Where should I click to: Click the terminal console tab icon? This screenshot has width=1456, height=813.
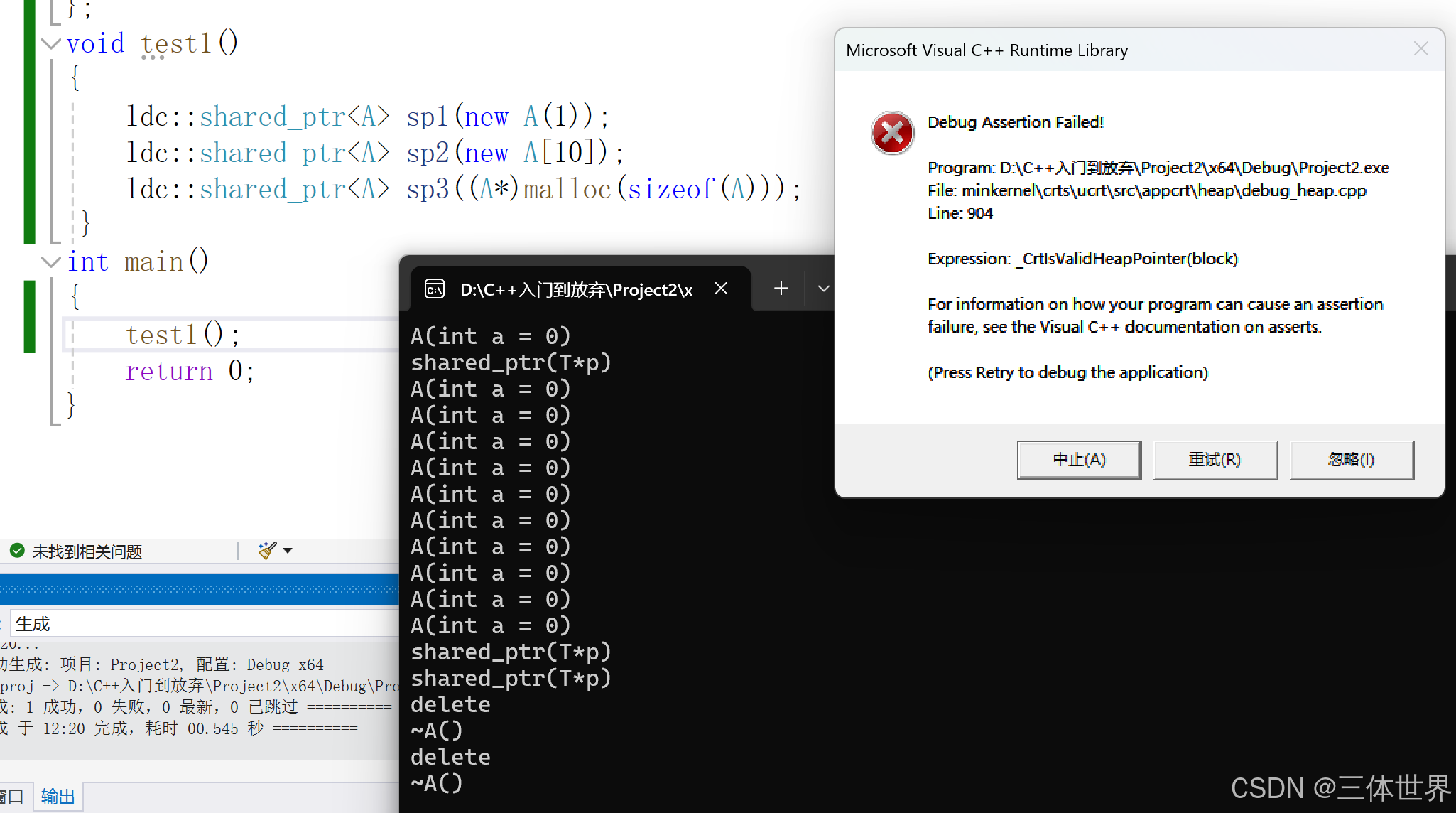coord(435,289)
